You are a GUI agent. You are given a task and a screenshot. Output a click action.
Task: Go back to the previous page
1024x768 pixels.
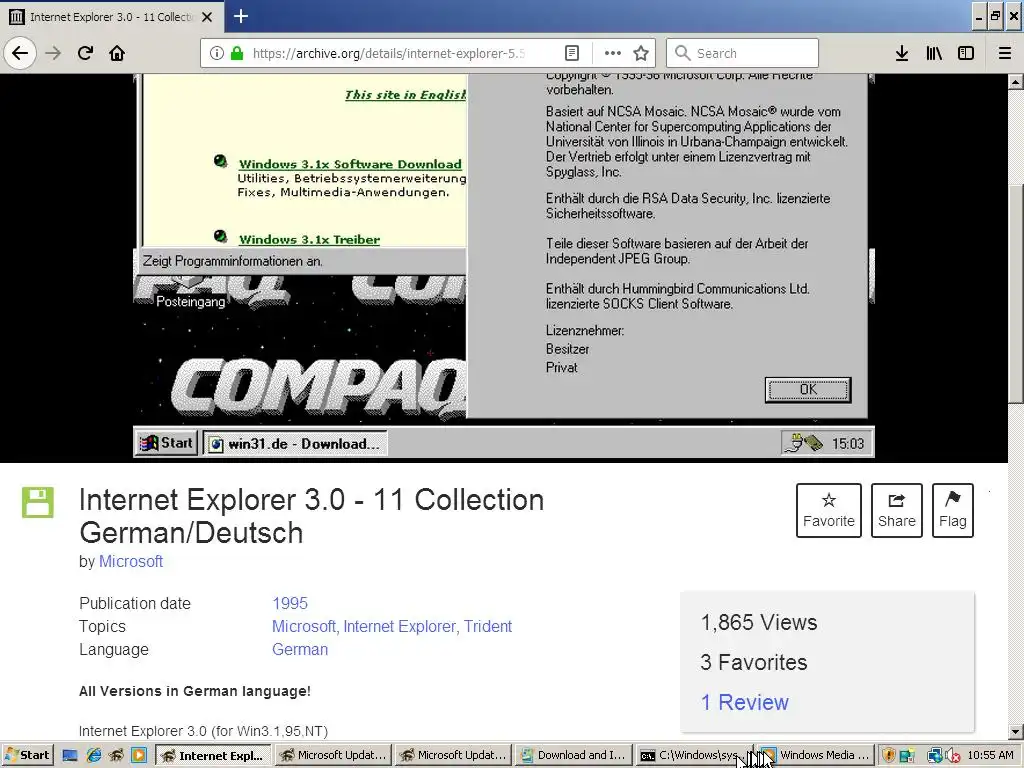coord(20,53)
